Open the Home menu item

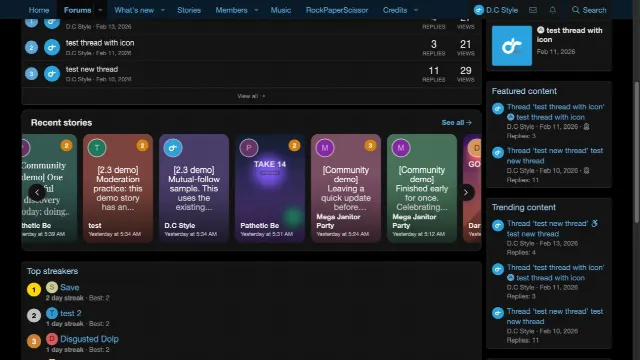[x=39, y=10]
